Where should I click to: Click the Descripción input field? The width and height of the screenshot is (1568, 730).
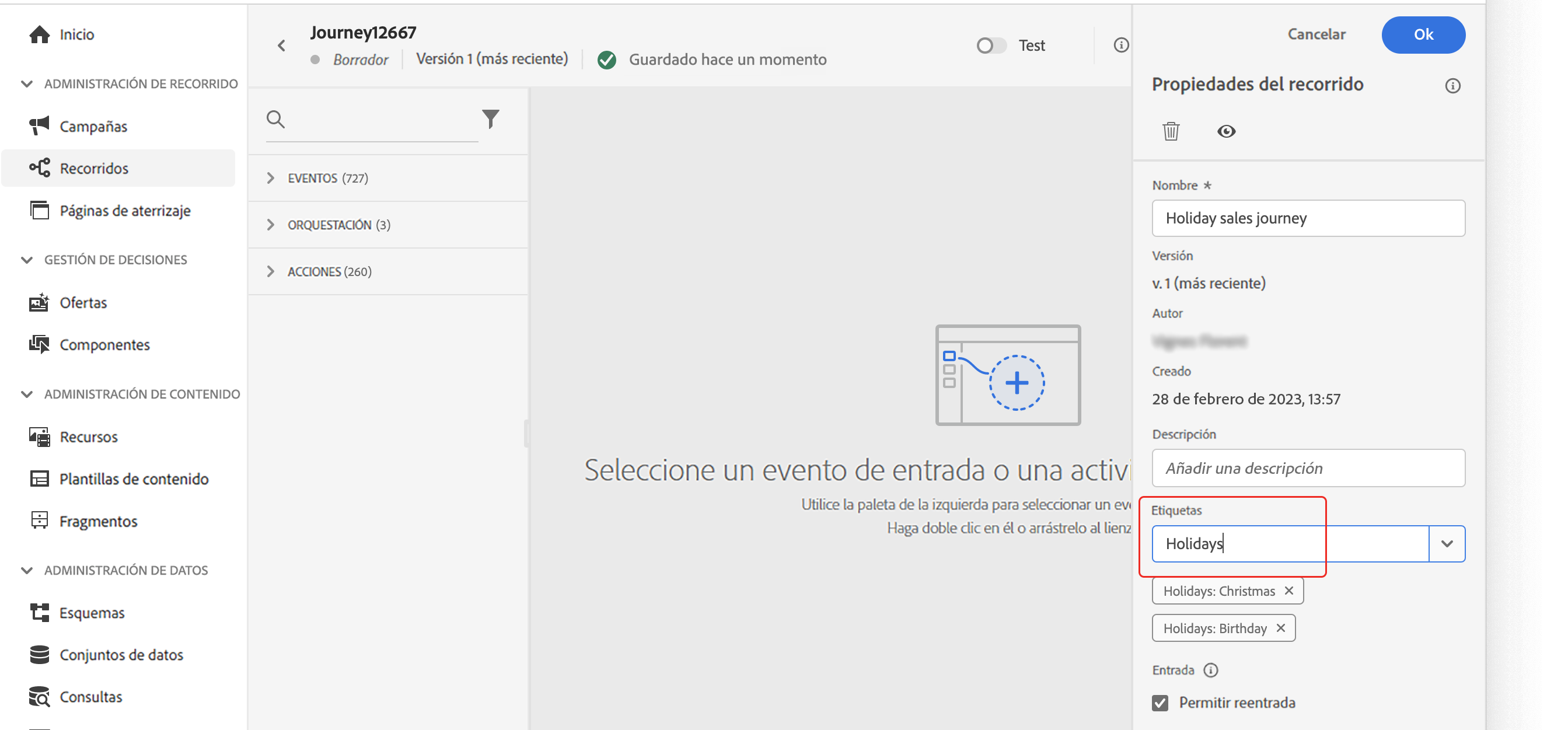[1308, 467]
